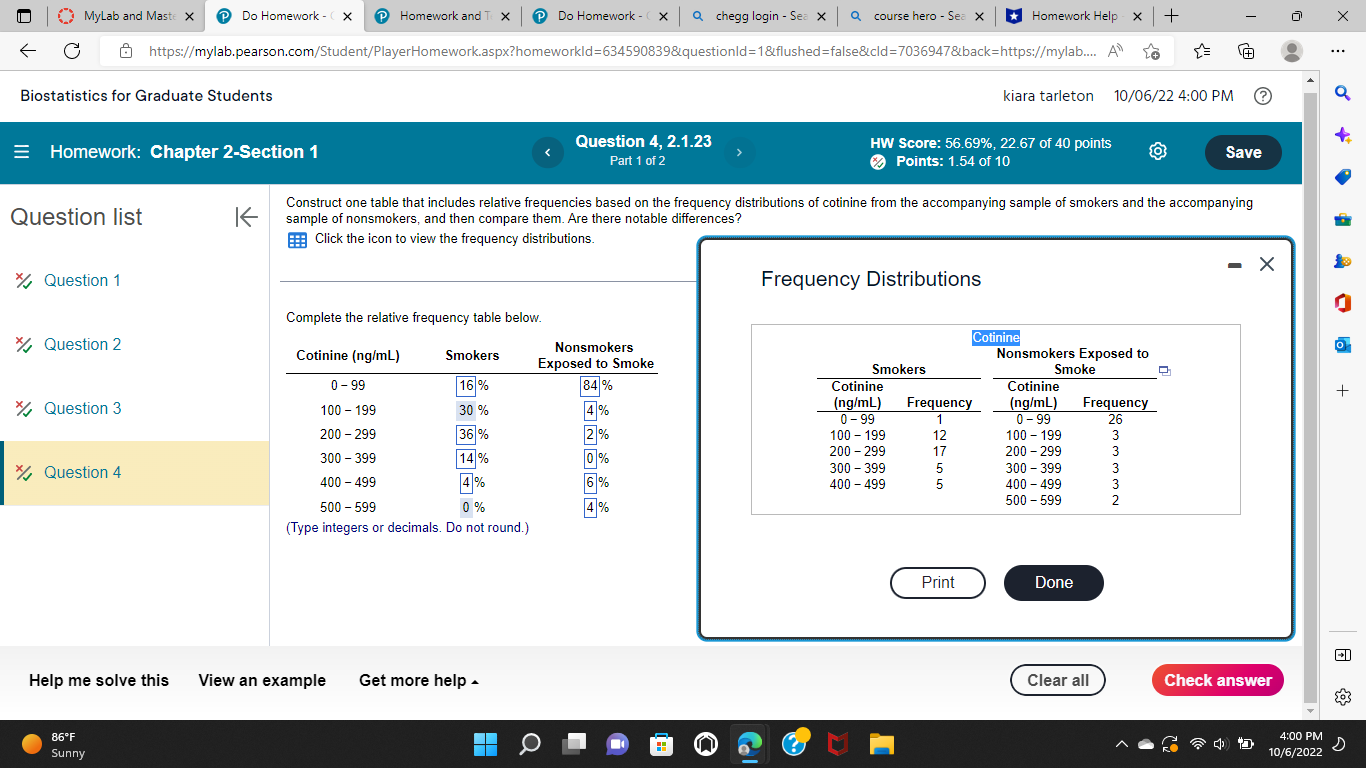
Task: Open browser Favorites list icon
Action: [x=1203, y=52]
